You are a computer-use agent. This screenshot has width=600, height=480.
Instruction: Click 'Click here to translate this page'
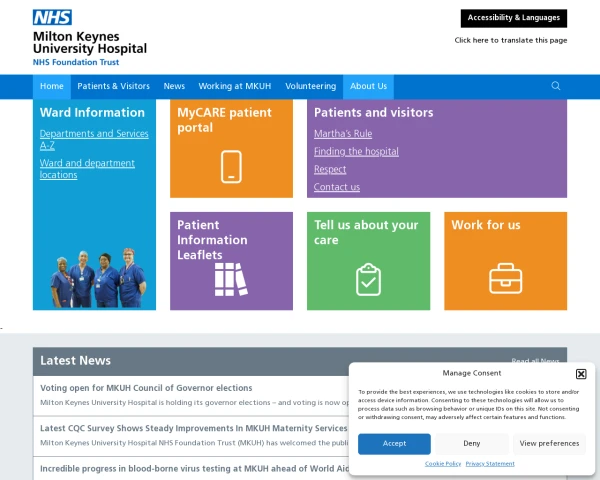[511, 40]
